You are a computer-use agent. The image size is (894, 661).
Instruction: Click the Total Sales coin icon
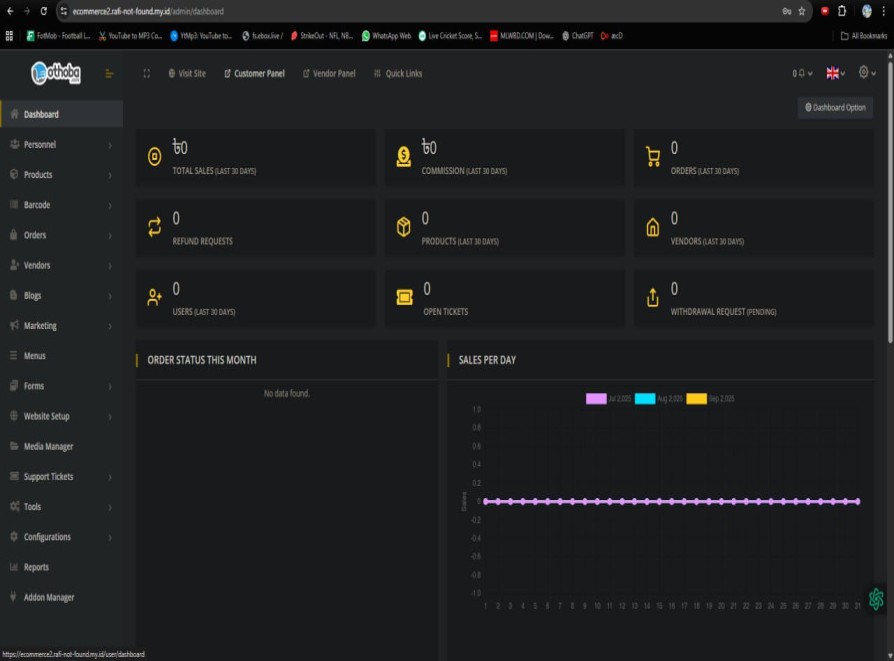coord(155,157)
